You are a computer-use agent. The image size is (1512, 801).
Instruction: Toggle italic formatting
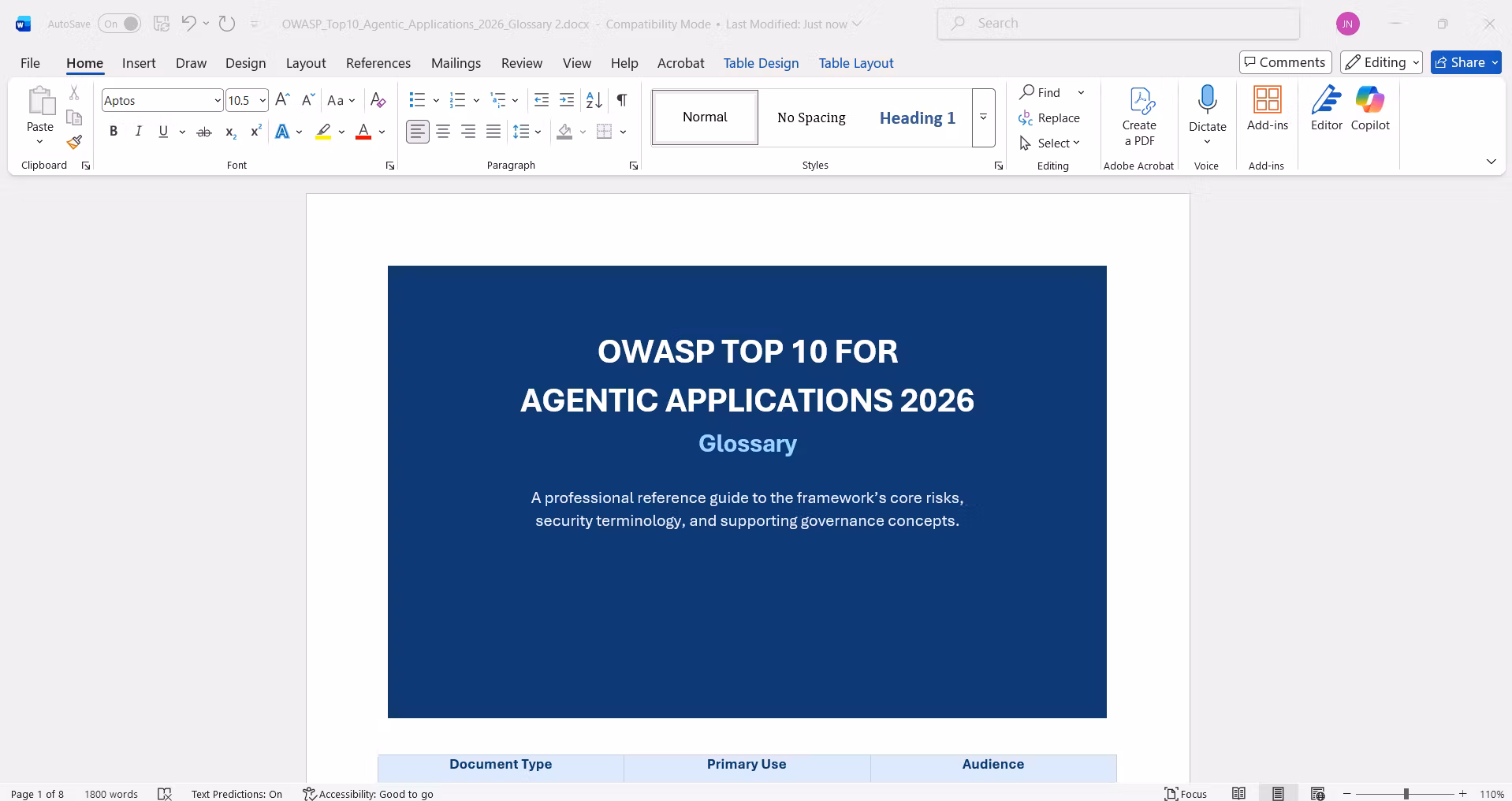point(139,132)
